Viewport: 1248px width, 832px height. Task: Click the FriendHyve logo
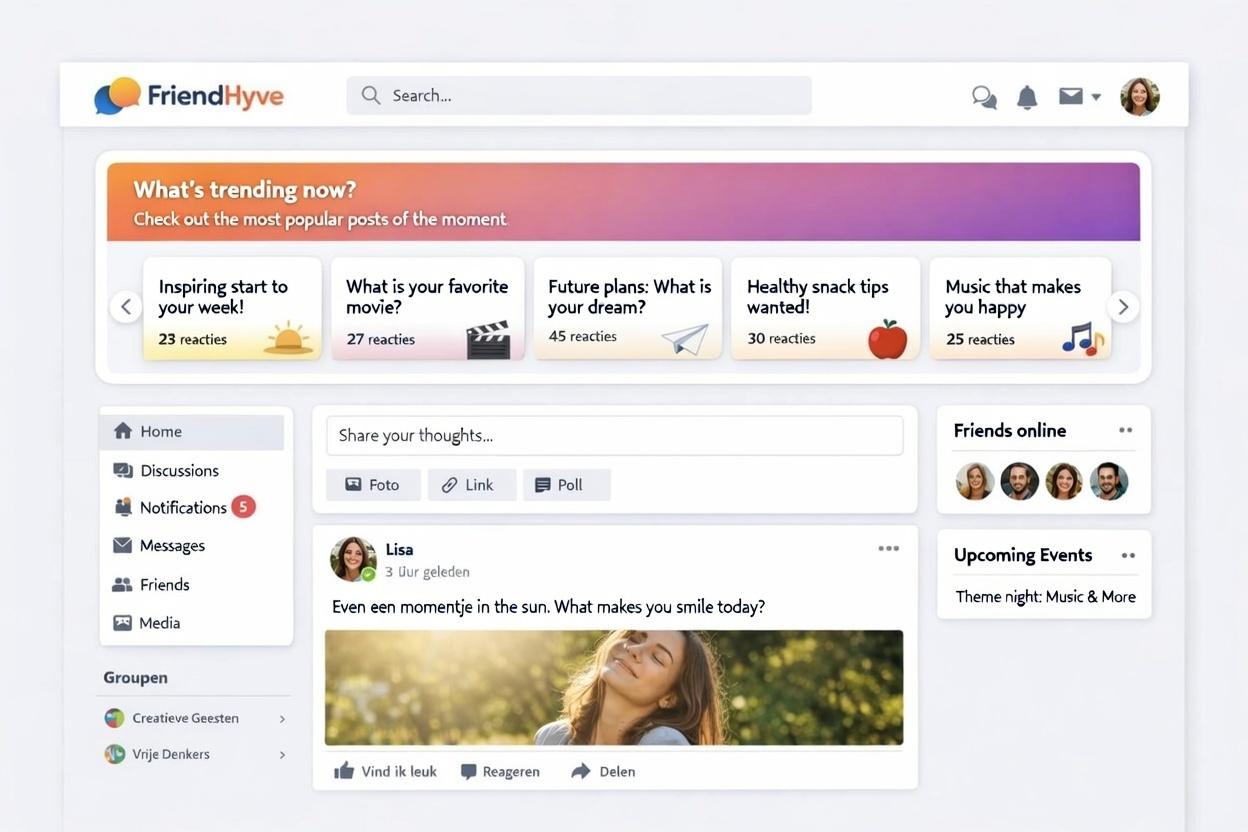(189, 96)
